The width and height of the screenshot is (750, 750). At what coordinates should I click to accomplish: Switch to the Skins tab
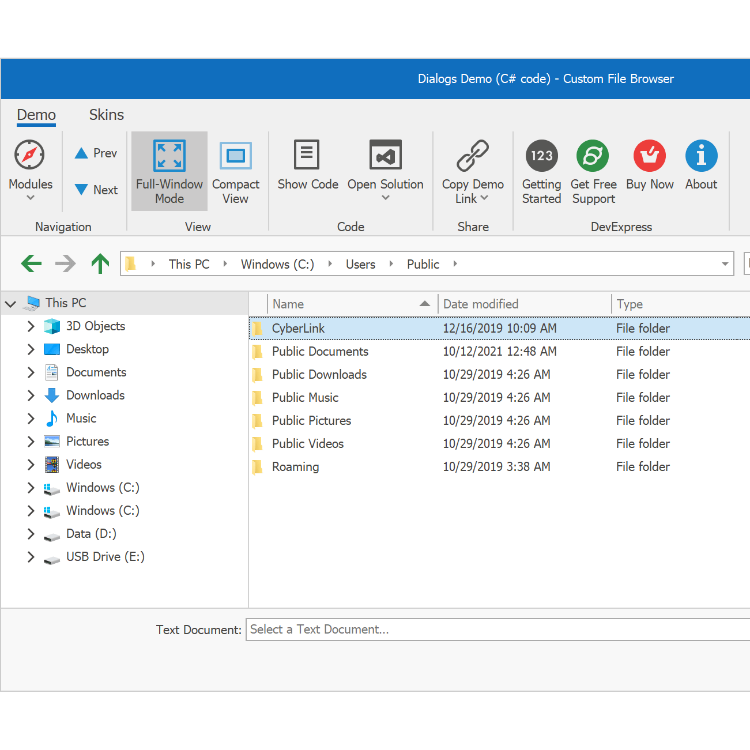pyautogui.click(x=106, y=115)
